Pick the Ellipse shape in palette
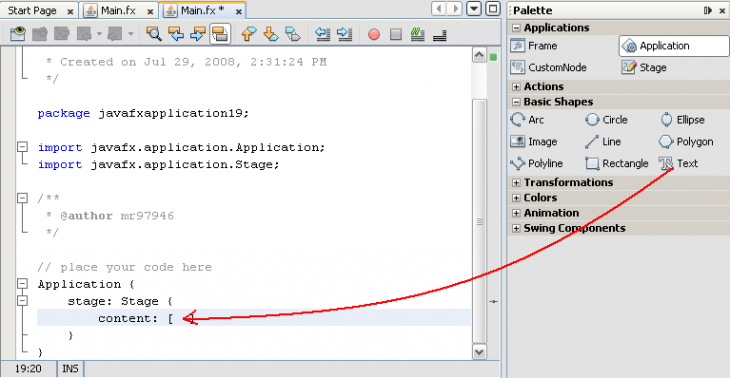 point(683,120)
